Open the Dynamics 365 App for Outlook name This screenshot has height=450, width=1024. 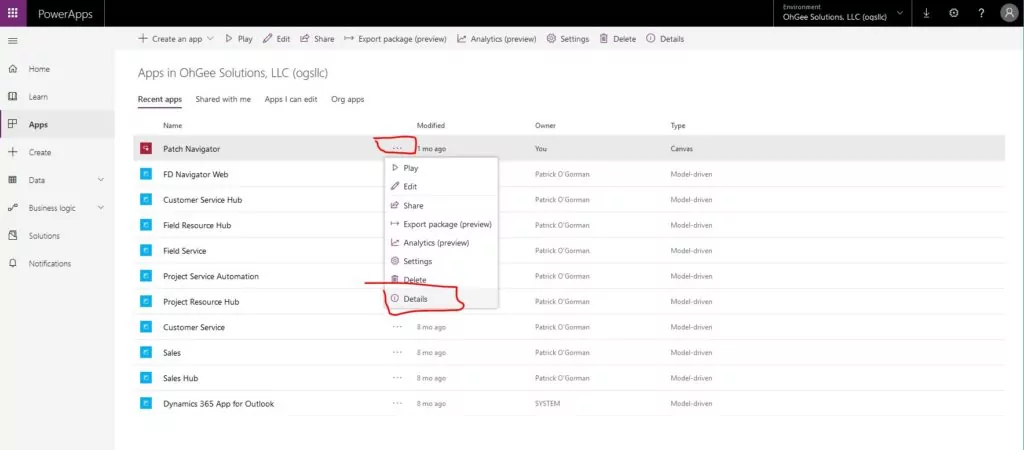[x=219, y=404]
